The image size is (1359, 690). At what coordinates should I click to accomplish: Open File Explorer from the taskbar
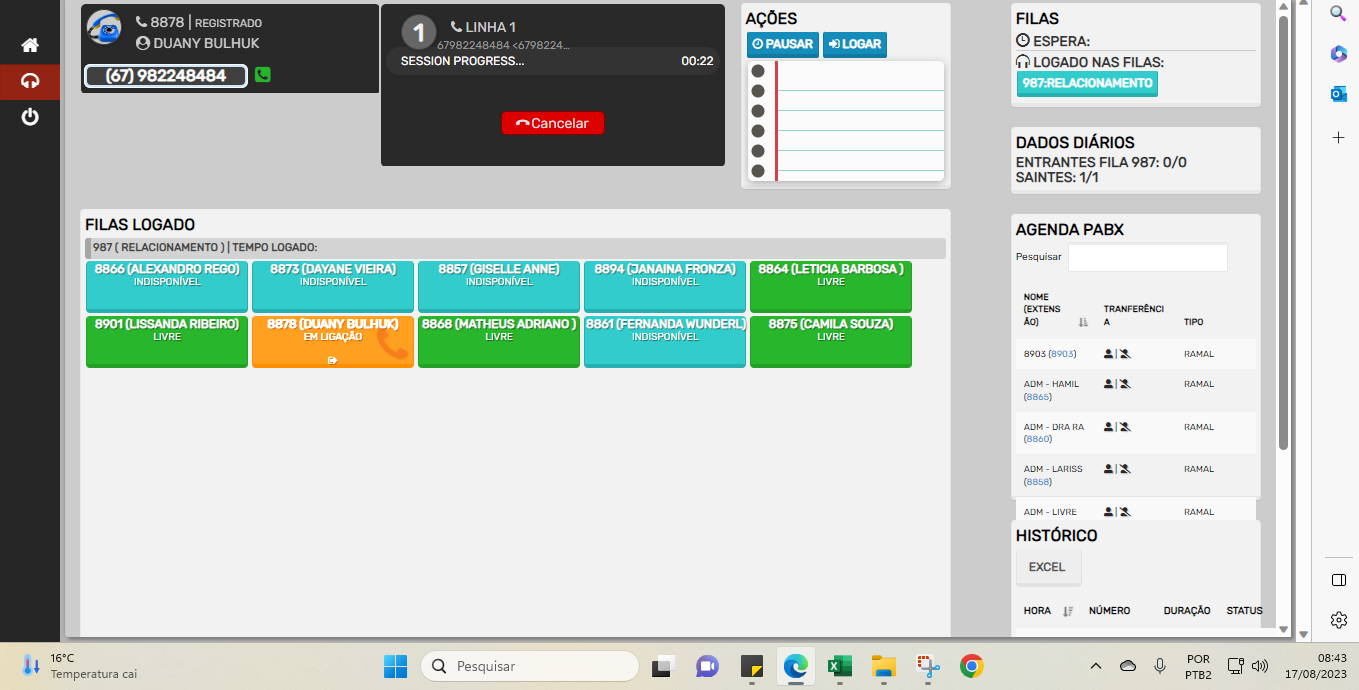click(883, 666)
